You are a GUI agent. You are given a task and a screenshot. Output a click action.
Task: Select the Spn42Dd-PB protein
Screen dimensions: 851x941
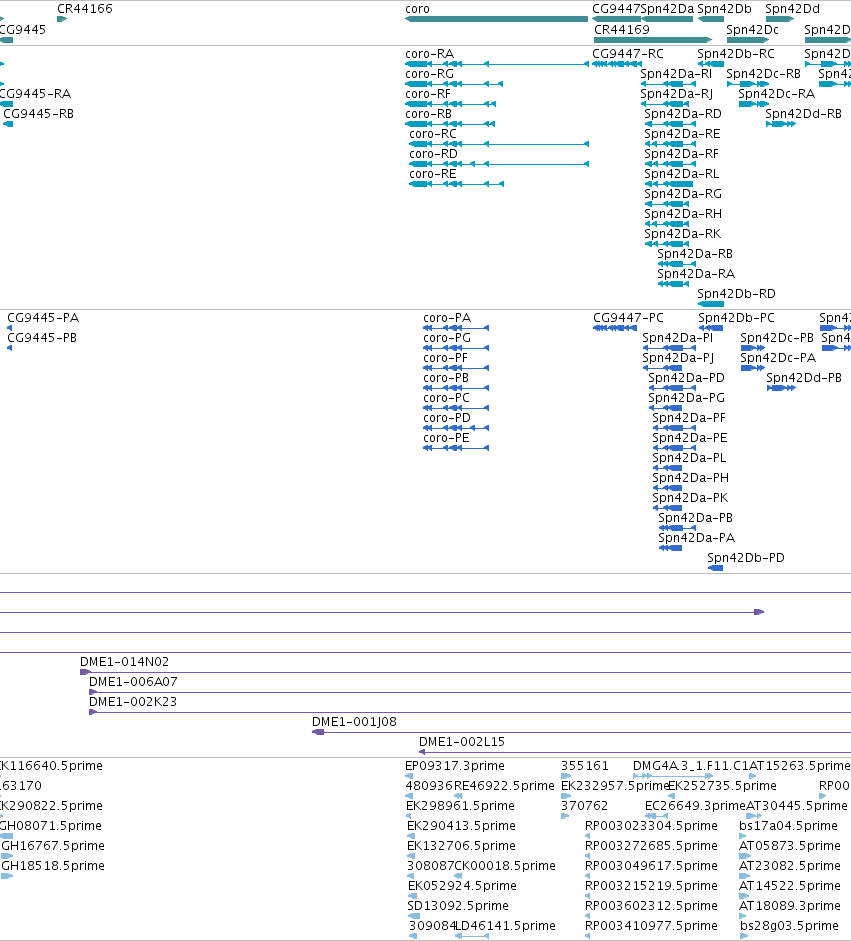(781, 388)
